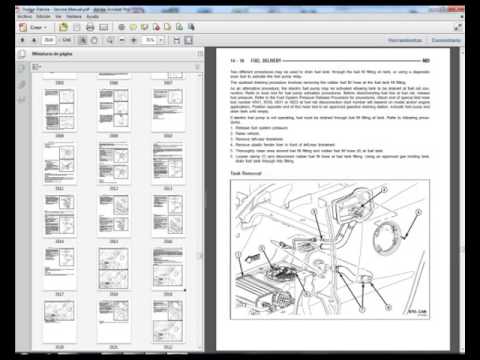Select the marquee zoom tool
Viewport: 480px width, 360px height.
[x=110, y=40]
